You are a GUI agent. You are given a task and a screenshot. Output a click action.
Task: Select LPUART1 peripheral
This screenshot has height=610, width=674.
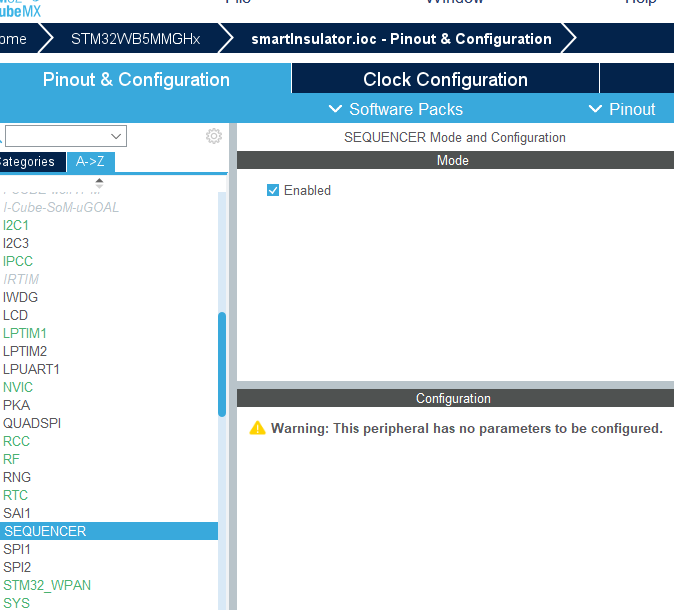(31, 370)
